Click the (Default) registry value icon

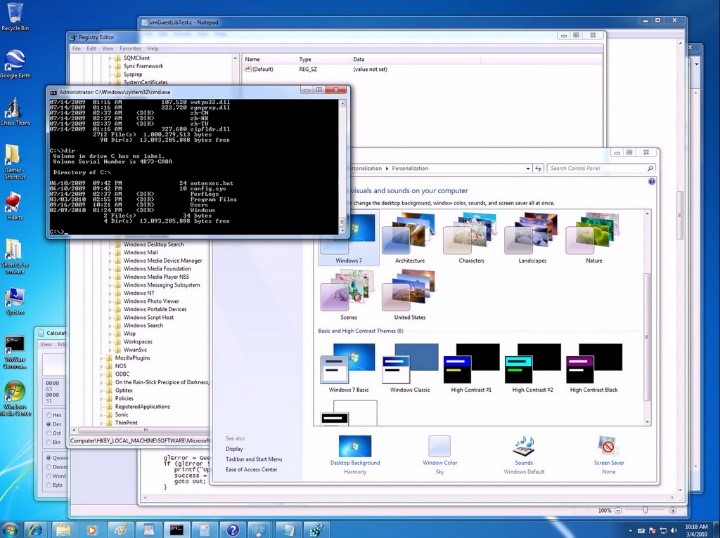click(x=248, y=69)
